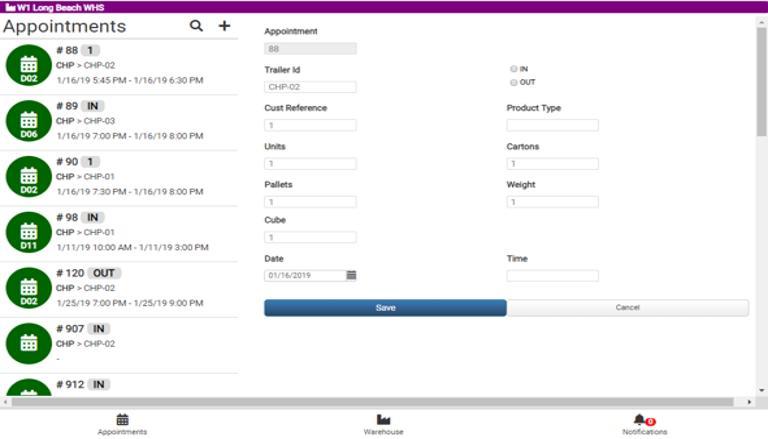Open the notifications bell icon
The height and width of the screenshot is (439, 768).
639,419
